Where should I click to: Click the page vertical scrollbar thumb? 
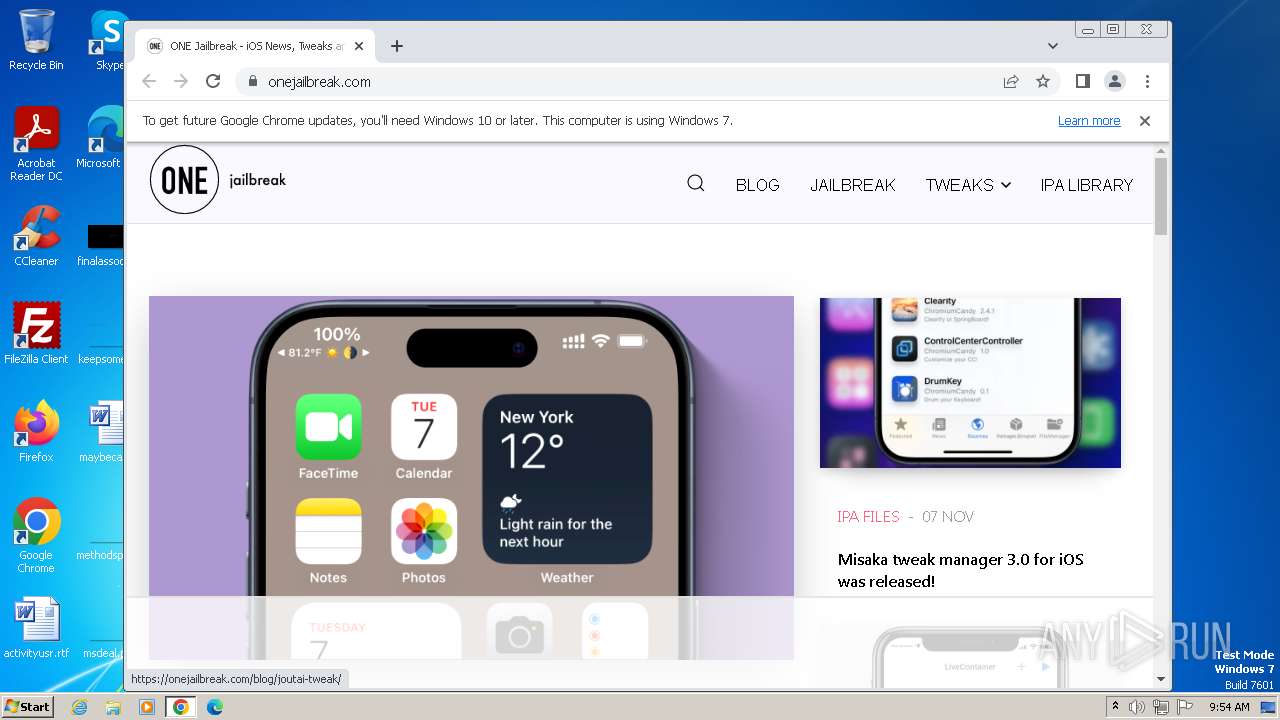coord(1161,196)
